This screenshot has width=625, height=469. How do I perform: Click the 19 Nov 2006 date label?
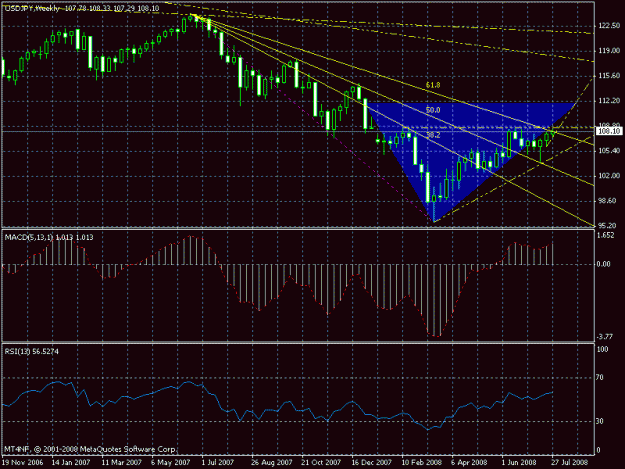22,462
